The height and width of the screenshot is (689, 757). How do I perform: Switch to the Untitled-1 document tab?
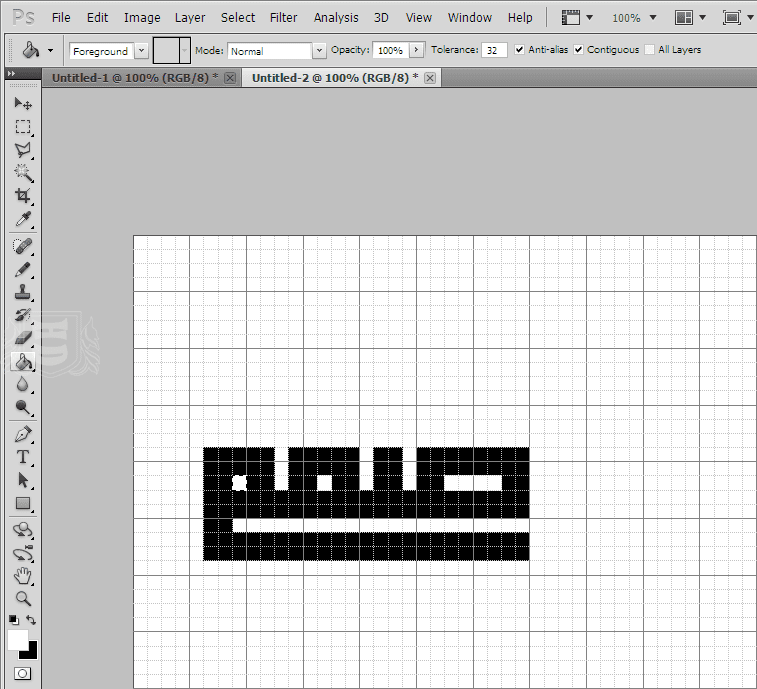132,77
